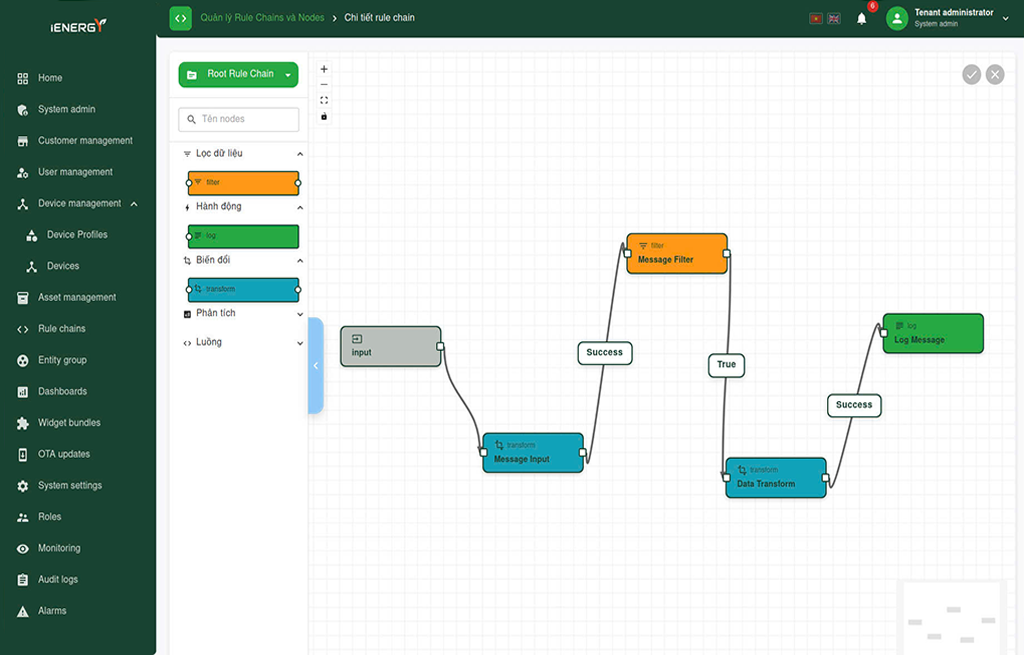1024x655 pixels.
Task: Click the fit-to-view icon on the canvas
Action: coord(324,100)
